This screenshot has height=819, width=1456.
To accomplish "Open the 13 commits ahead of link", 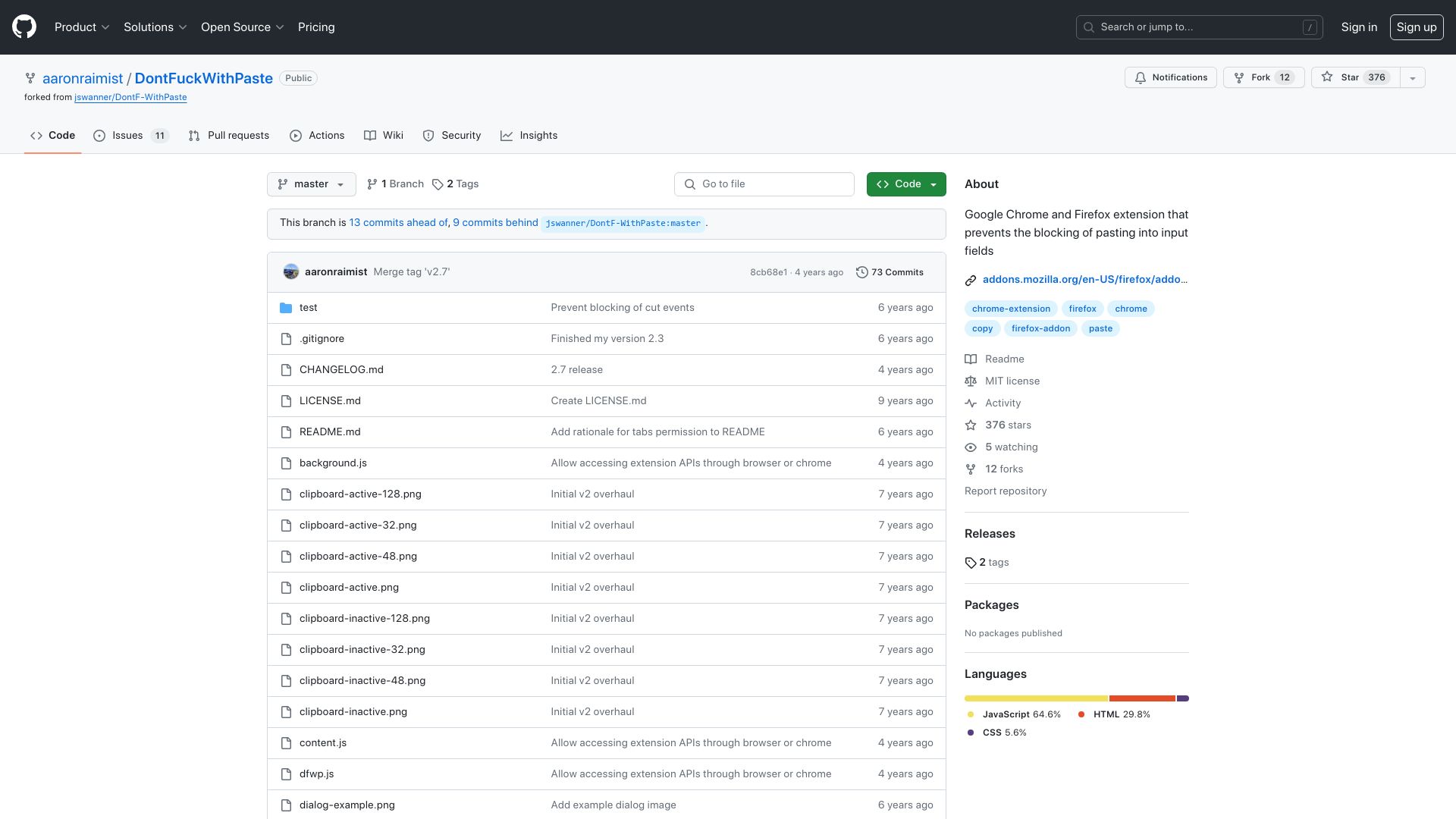I will pyautogui.click(x=398, y=223).
